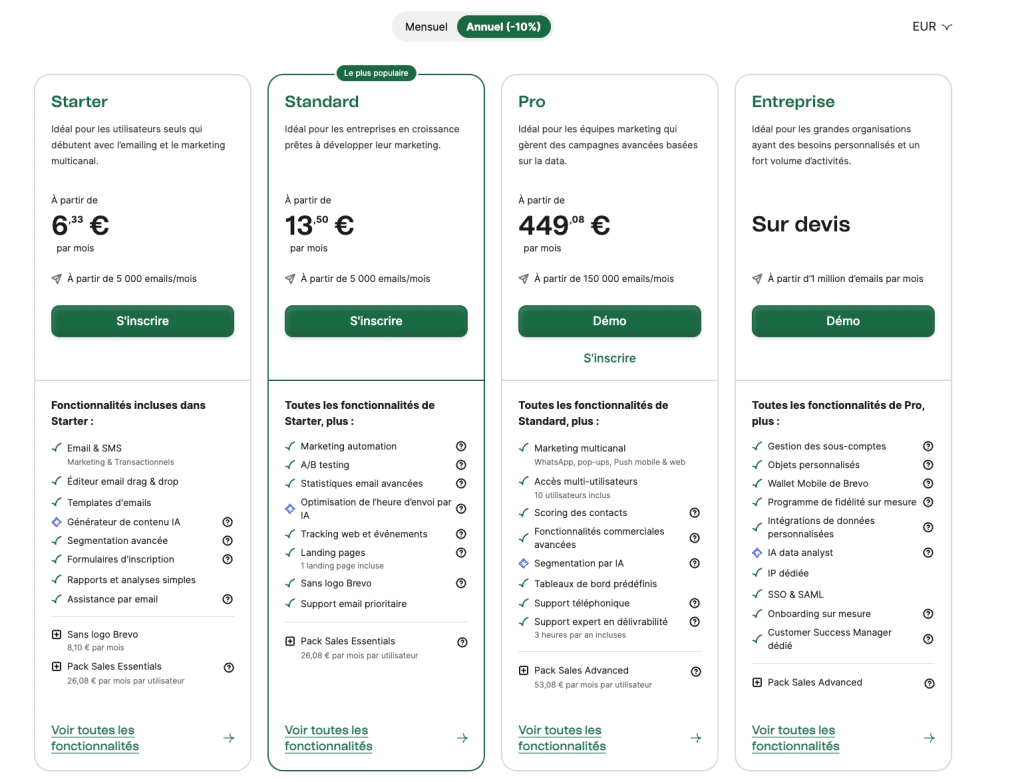1024x782 pixels.
Task: Expand Pack Sales Advanced add-on in Pro
Action: pos(524,671)
